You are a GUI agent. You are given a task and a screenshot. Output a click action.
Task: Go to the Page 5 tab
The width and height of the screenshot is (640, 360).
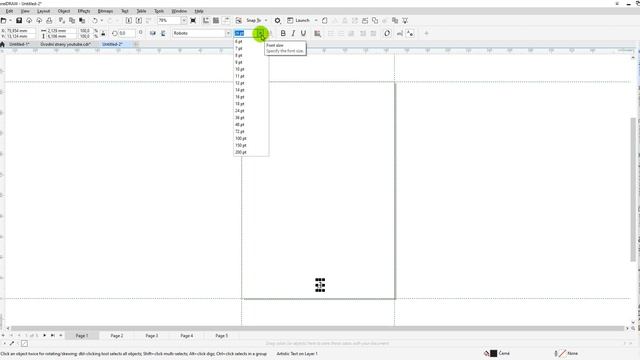[222, 336]
